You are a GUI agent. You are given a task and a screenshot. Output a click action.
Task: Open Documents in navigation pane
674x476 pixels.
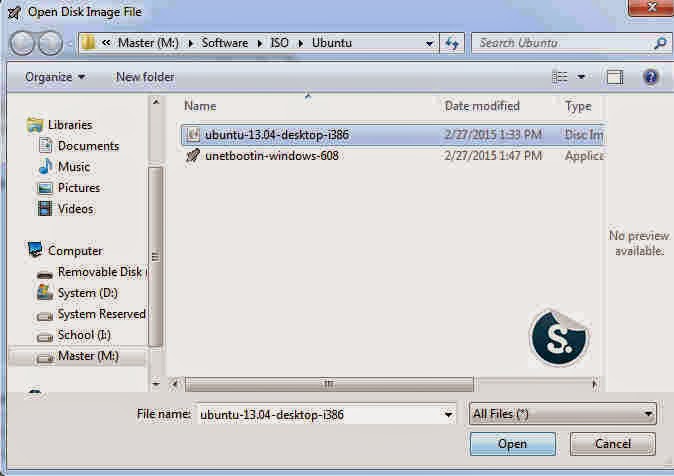tap(89, 146)
